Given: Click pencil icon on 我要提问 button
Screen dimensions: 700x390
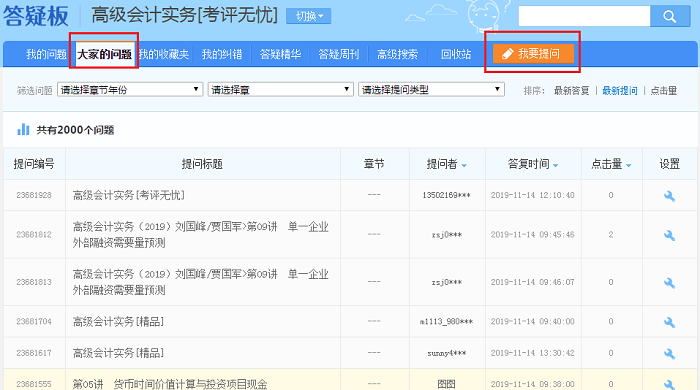Looking at the screenshot, I should [x=507, y=54].
